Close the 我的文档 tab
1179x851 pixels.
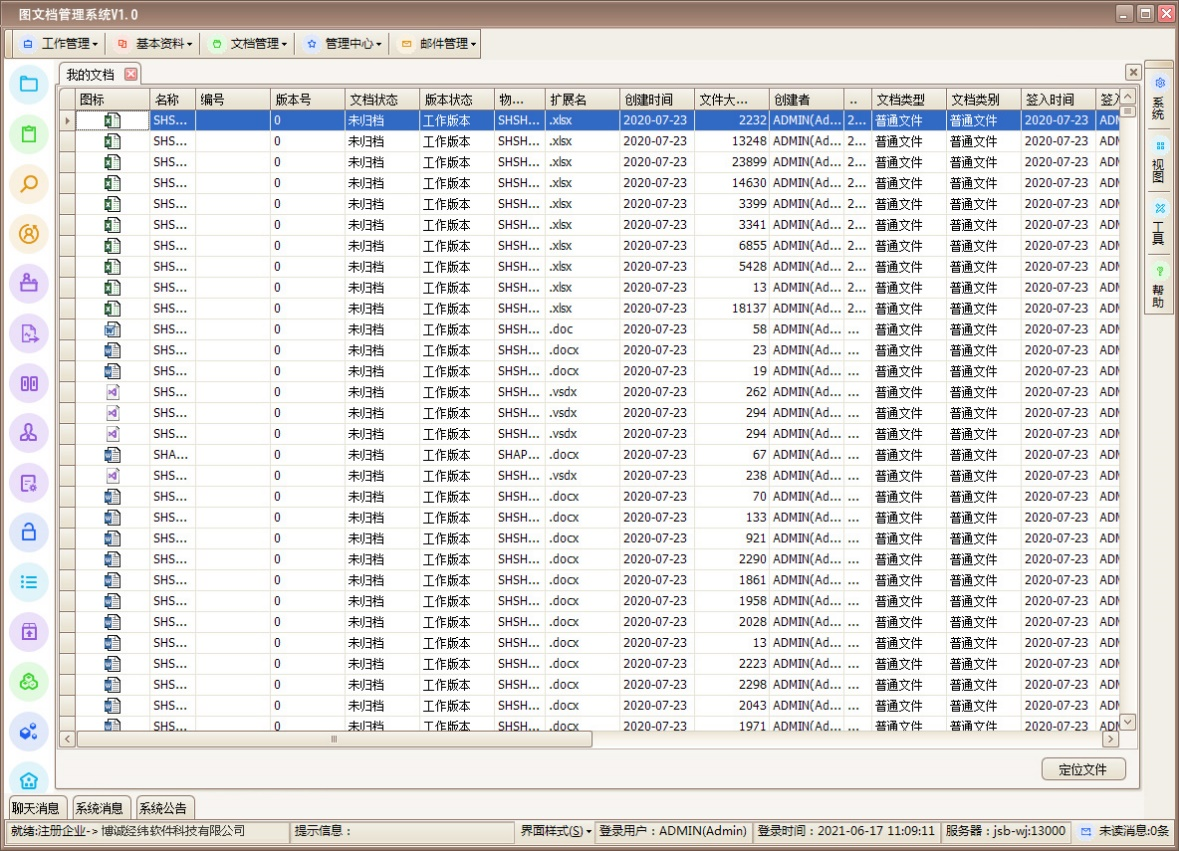131,75
